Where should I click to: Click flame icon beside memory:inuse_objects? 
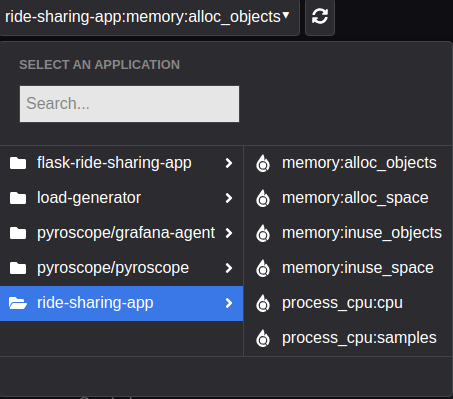(x=263, y=233)
